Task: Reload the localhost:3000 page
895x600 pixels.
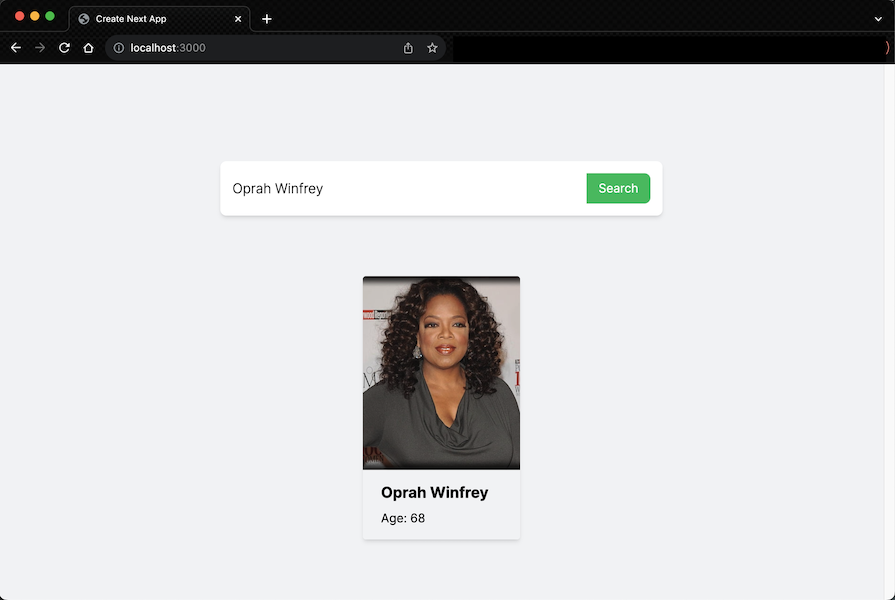Action: point(63,47)
